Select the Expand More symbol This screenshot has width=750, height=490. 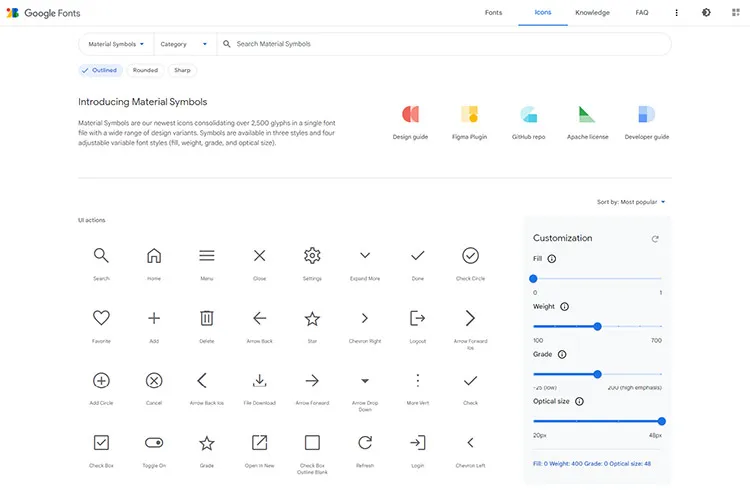(x=365, y=256)
